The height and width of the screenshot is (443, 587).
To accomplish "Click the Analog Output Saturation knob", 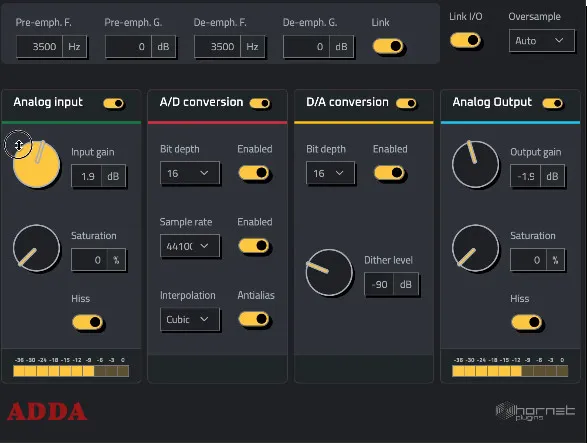I will [x=475, y=248].
